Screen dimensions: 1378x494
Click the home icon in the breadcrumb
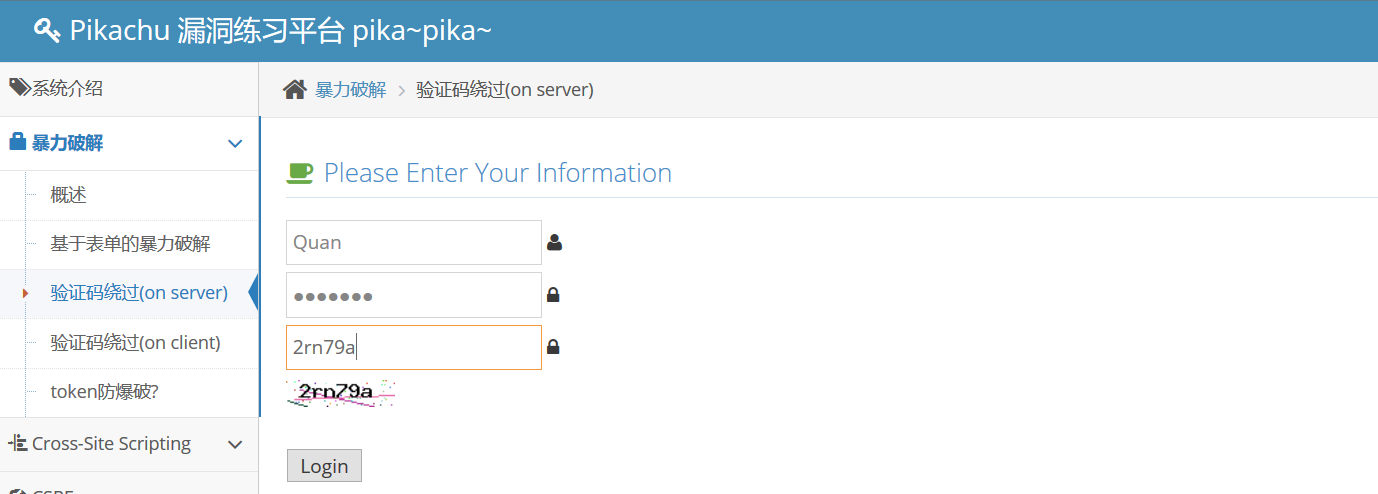295,90
